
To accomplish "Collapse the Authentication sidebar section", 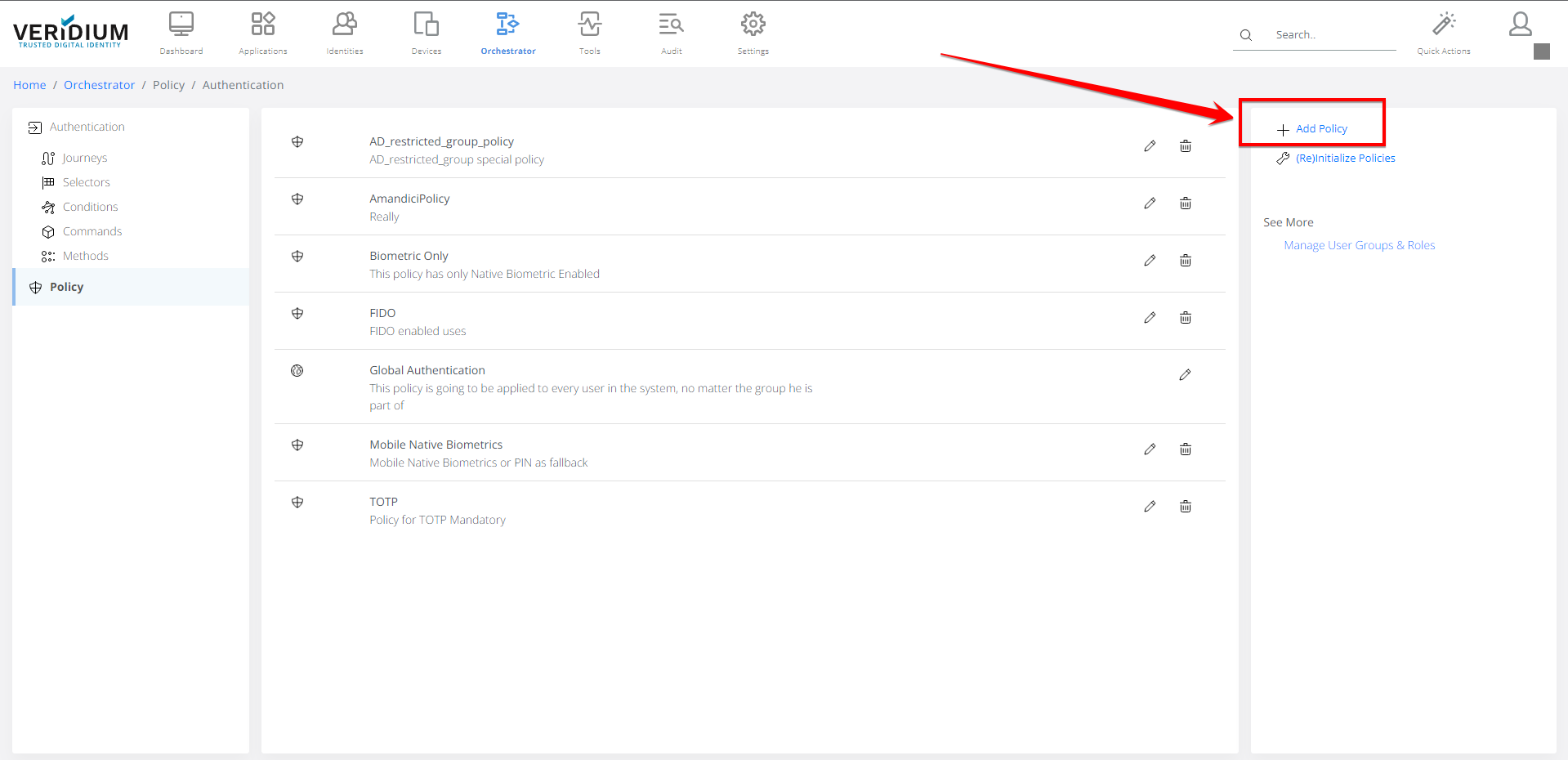I will click(x=87, y=127).
